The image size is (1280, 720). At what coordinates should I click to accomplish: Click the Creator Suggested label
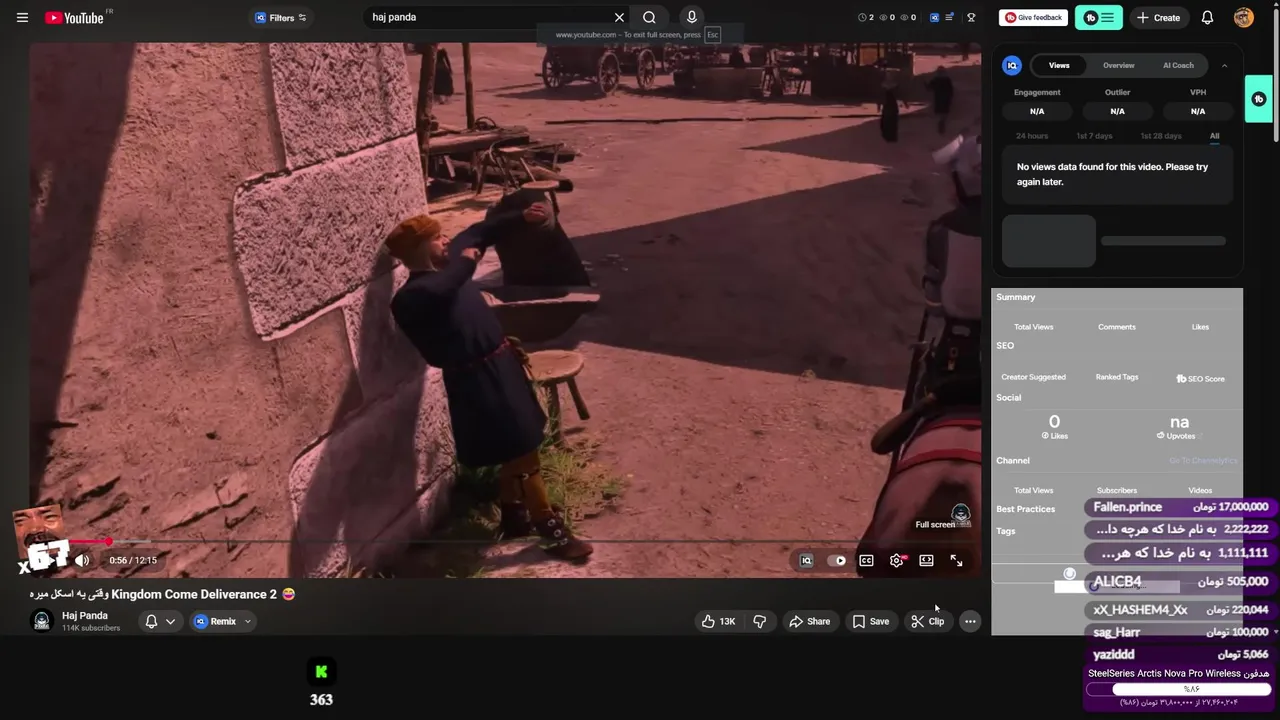pos(1033,377)
